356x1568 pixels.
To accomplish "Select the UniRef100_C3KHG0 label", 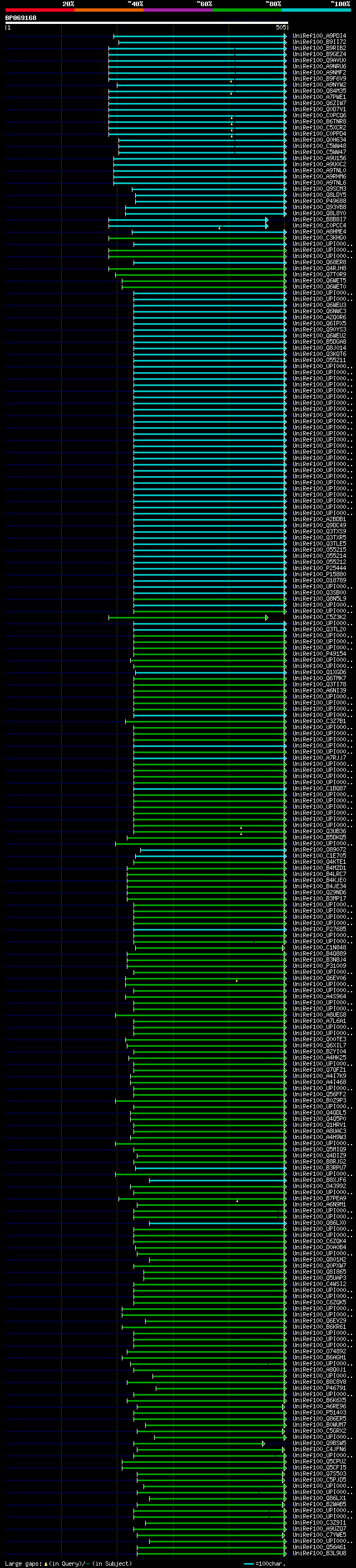I will click(x=319, y=238).
